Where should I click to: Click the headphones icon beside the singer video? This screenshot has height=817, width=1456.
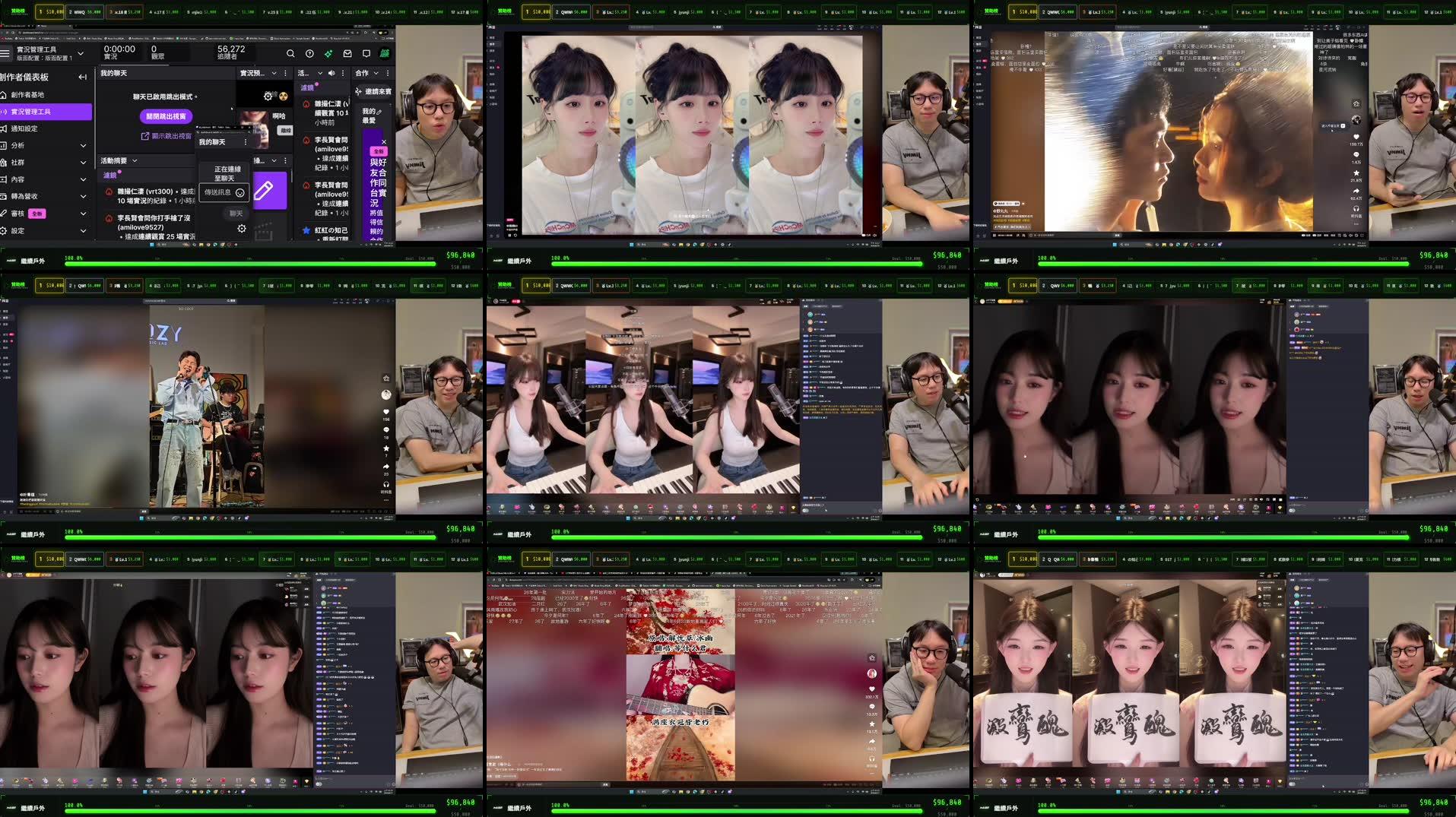click(386, 485)
